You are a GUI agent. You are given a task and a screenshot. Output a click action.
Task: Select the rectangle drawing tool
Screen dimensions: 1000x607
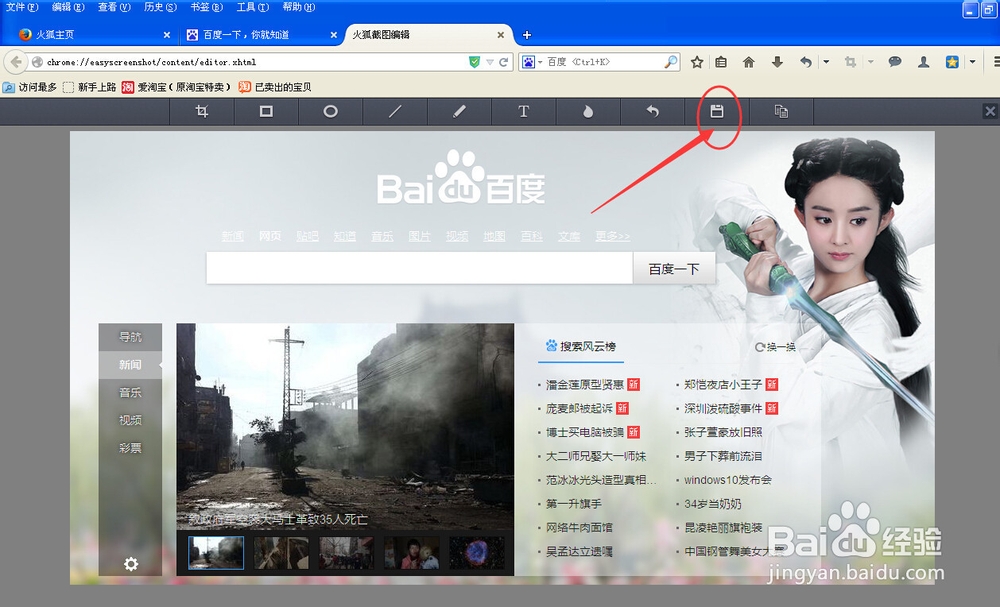pos(266,112)
